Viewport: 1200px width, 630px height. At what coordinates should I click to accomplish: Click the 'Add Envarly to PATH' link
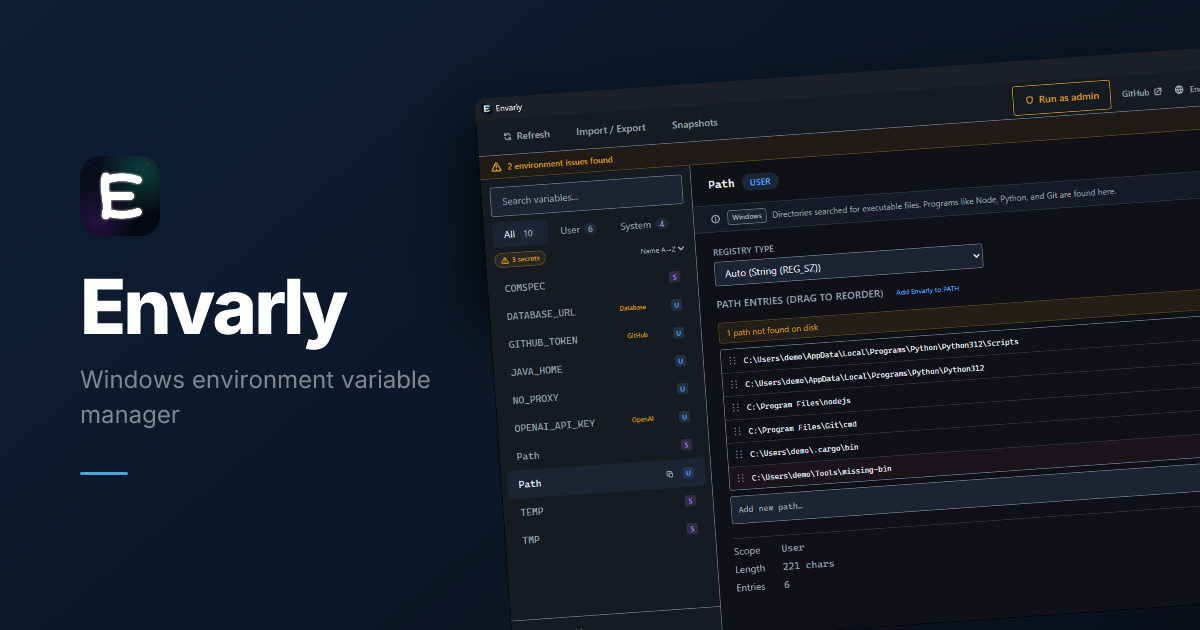[928, 291]
